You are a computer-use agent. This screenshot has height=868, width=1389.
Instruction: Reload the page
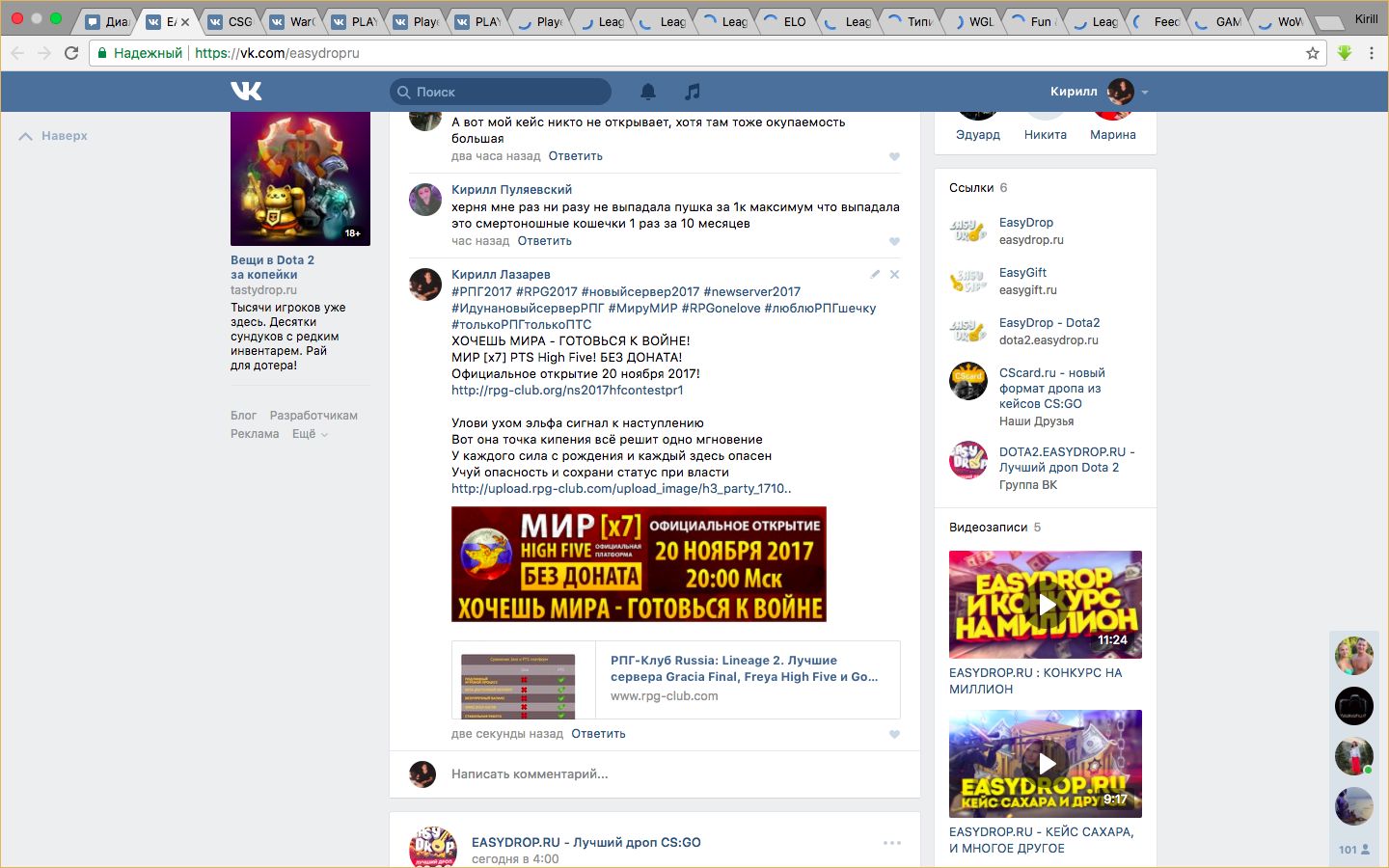(71, 53)
